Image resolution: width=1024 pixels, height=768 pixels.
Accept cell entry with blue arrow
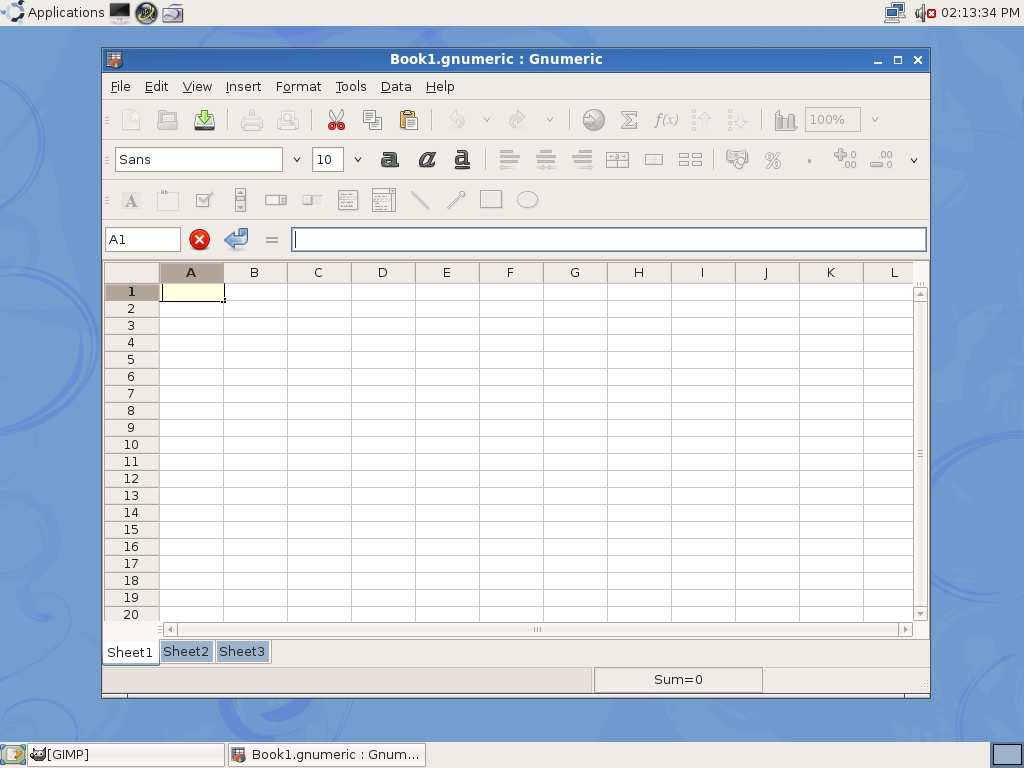[x=236, y=240]
